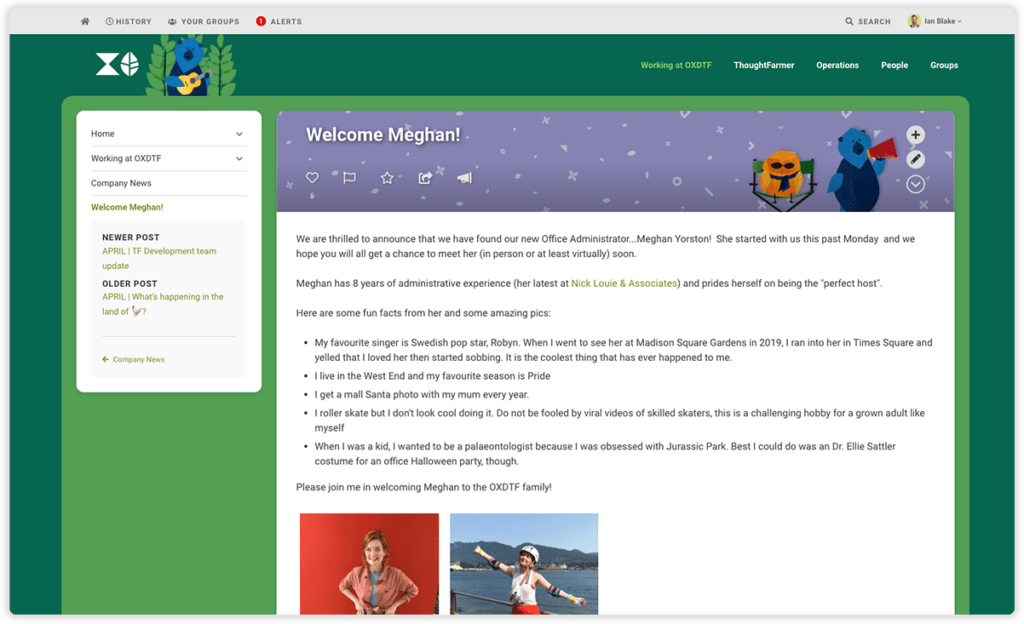Switch to the ThoughtFarmer section
Screen dimensions: 1024x624
pos(763,64)
